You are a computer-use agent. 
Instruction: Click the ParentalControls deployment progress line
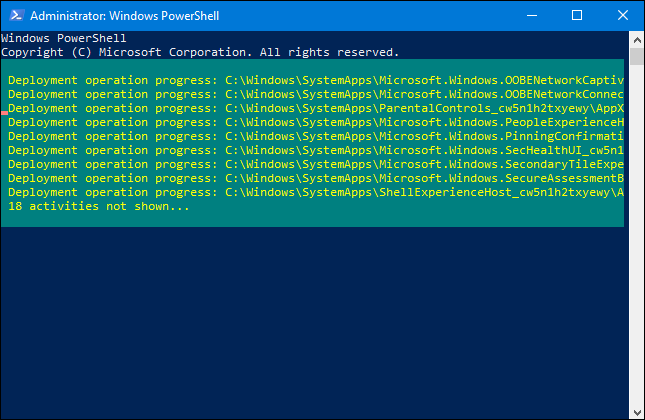(315, 107)
